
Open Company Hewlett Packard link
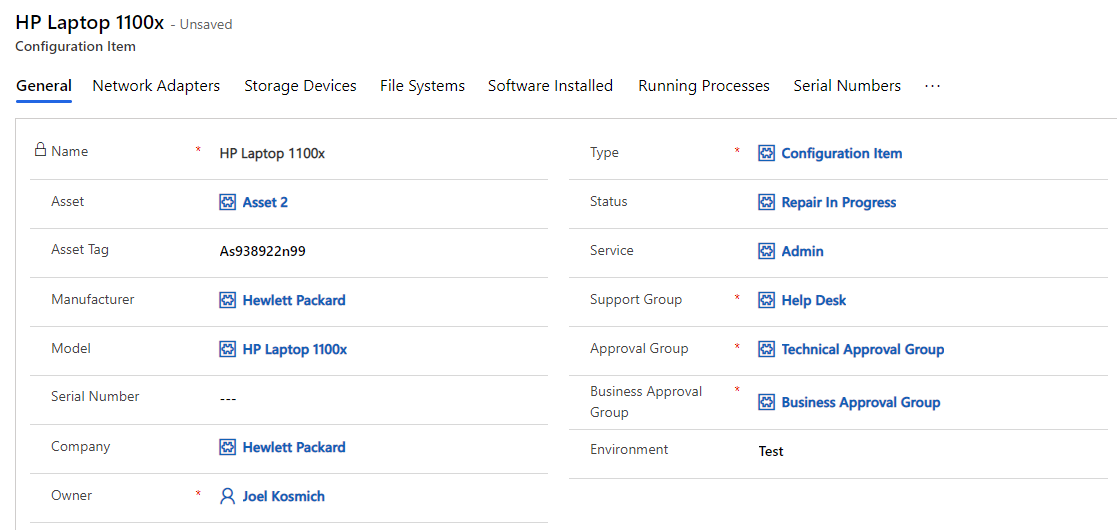coord(293,447)
